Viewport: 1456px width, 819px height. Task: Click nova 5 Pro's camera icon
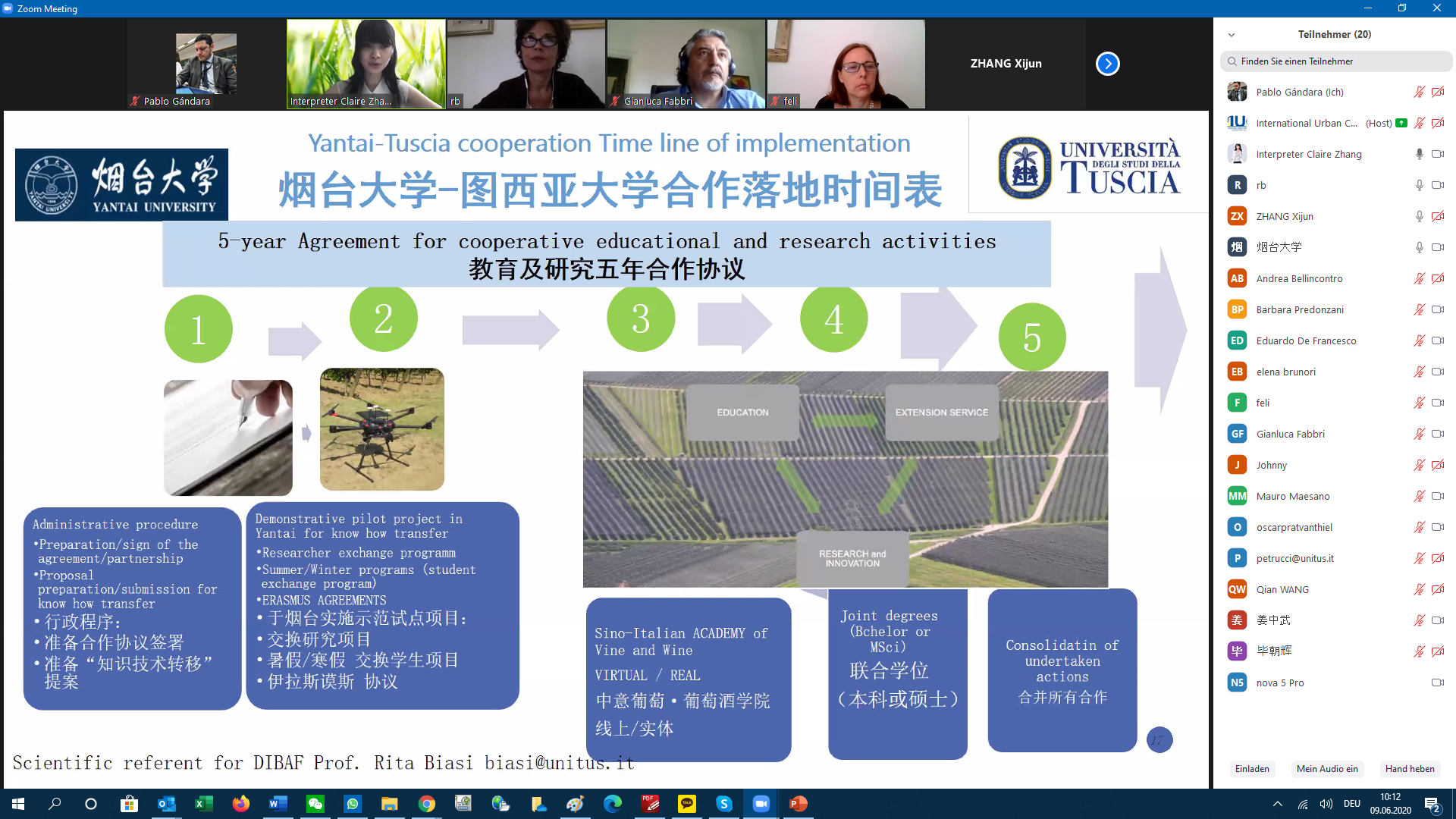click(x=1437, y=682)
